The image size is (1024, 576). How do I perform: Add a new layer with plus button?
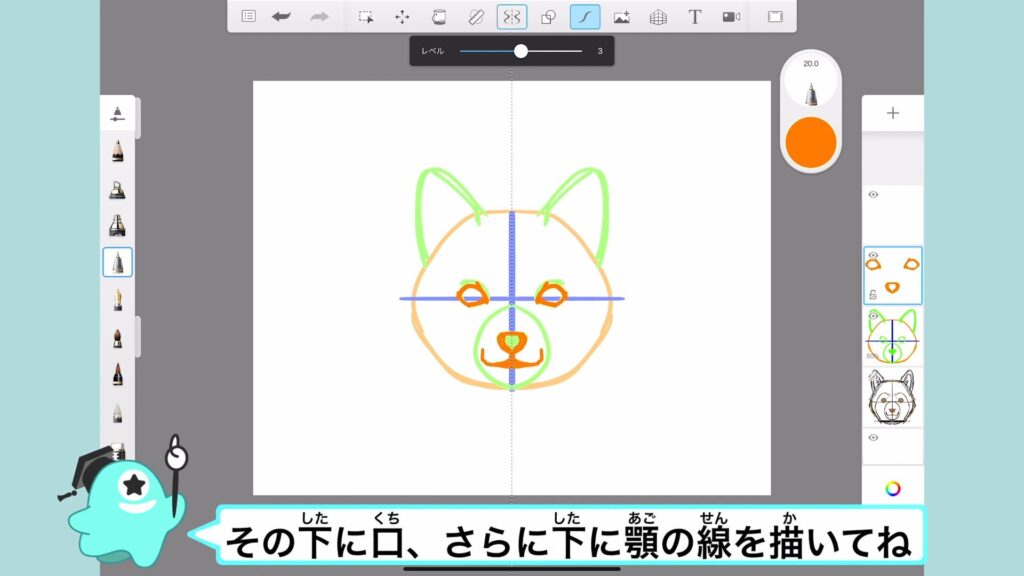point(893,113)
